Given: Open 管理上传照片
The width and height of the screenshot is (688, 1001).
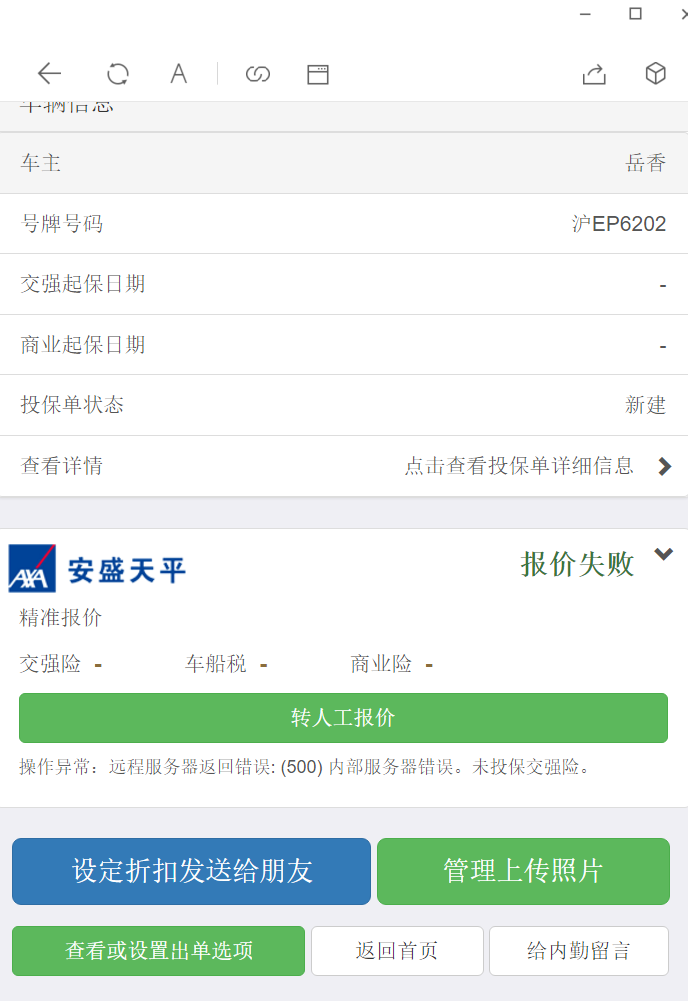Looking at the screenshot, I should (523, 871).
